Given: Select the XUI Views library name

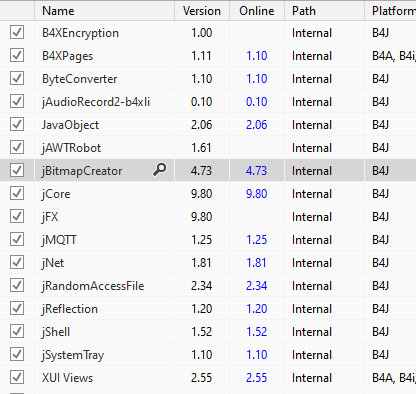Looking at the screenshot, I should [67, 378].
